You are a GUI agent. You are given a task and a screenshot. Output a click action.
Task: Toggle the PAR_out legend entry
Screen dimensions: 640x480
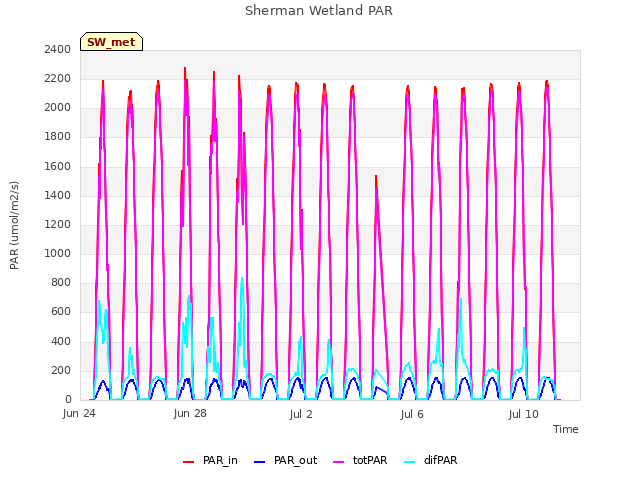(x=285, y=460)
